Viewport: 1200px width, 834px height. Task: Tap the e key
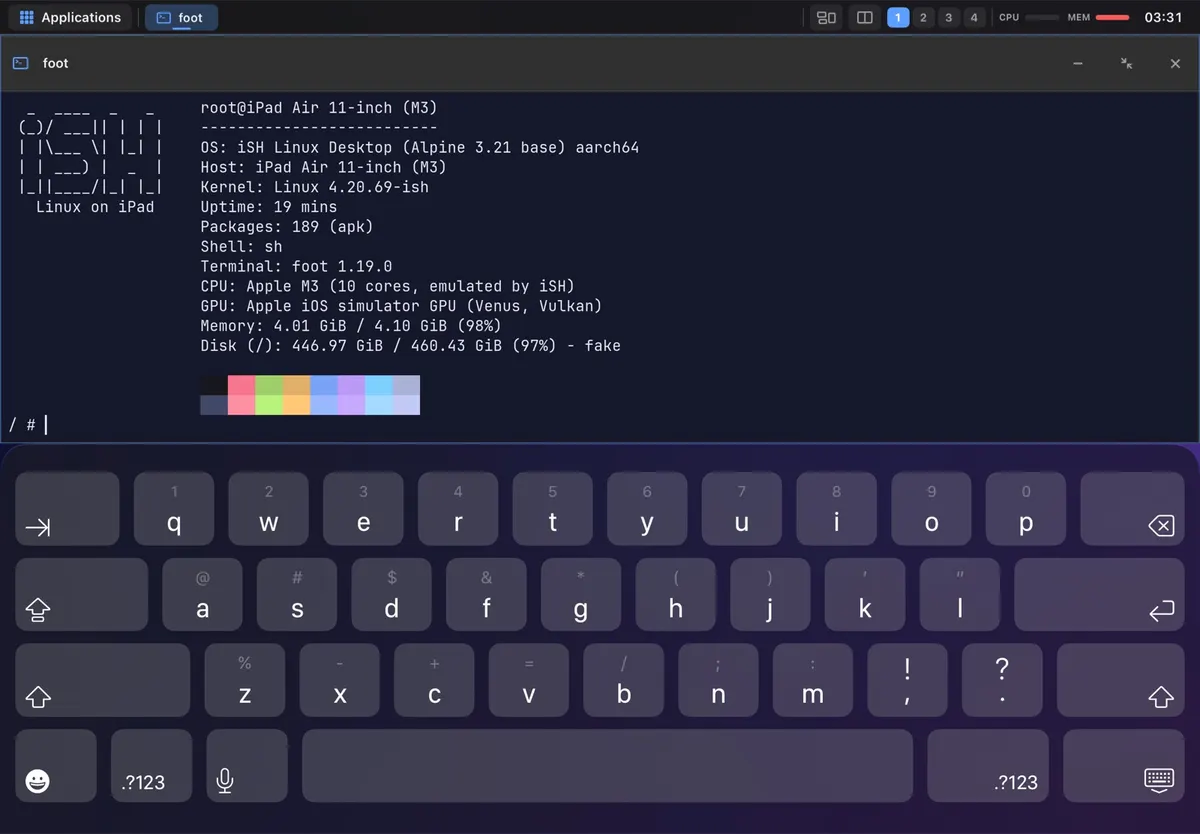363,509
